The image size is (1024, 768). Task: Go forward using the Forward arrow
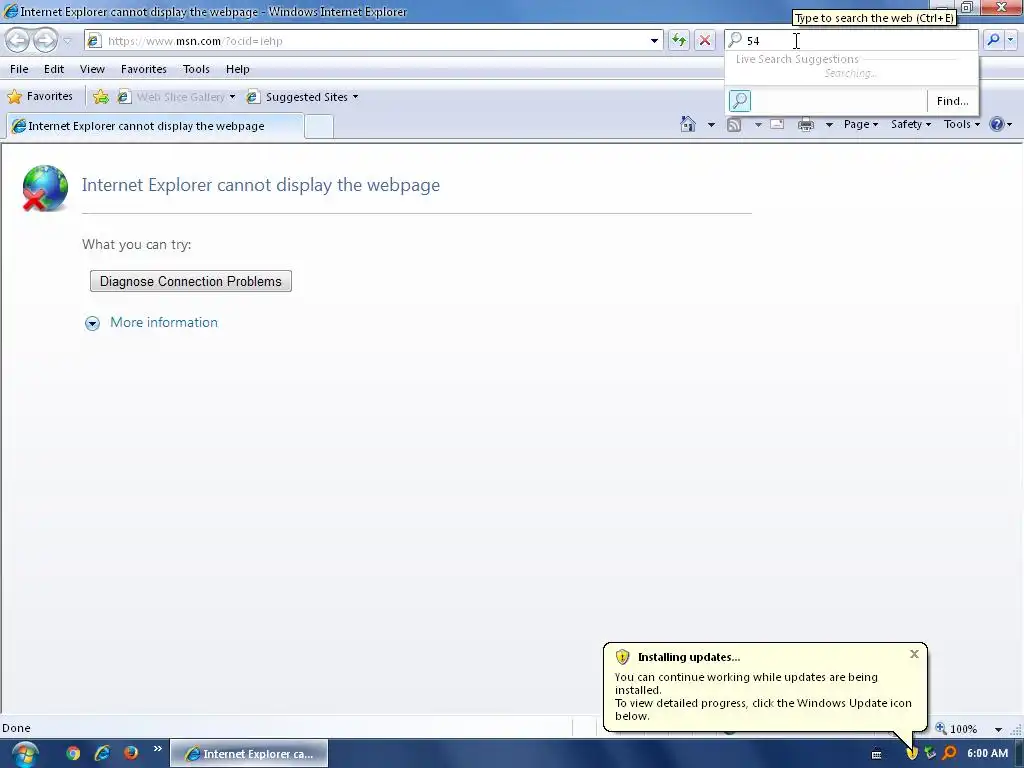click(x=45, y=40)
